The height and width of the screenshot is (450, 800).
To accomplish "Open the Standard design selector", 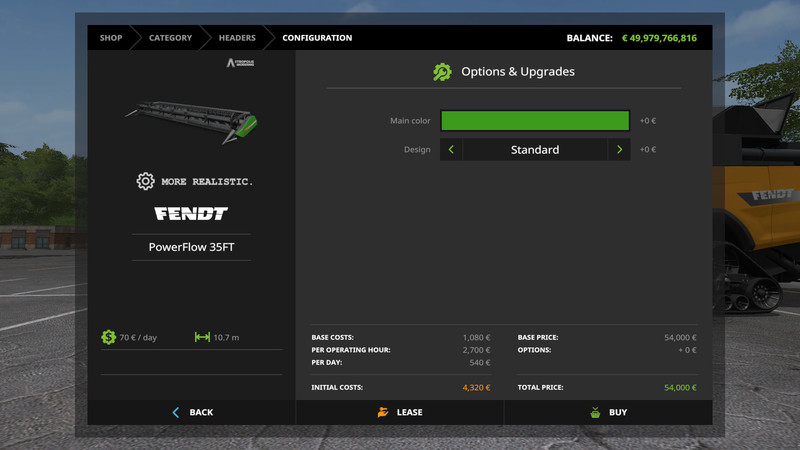I will point(535,150).
